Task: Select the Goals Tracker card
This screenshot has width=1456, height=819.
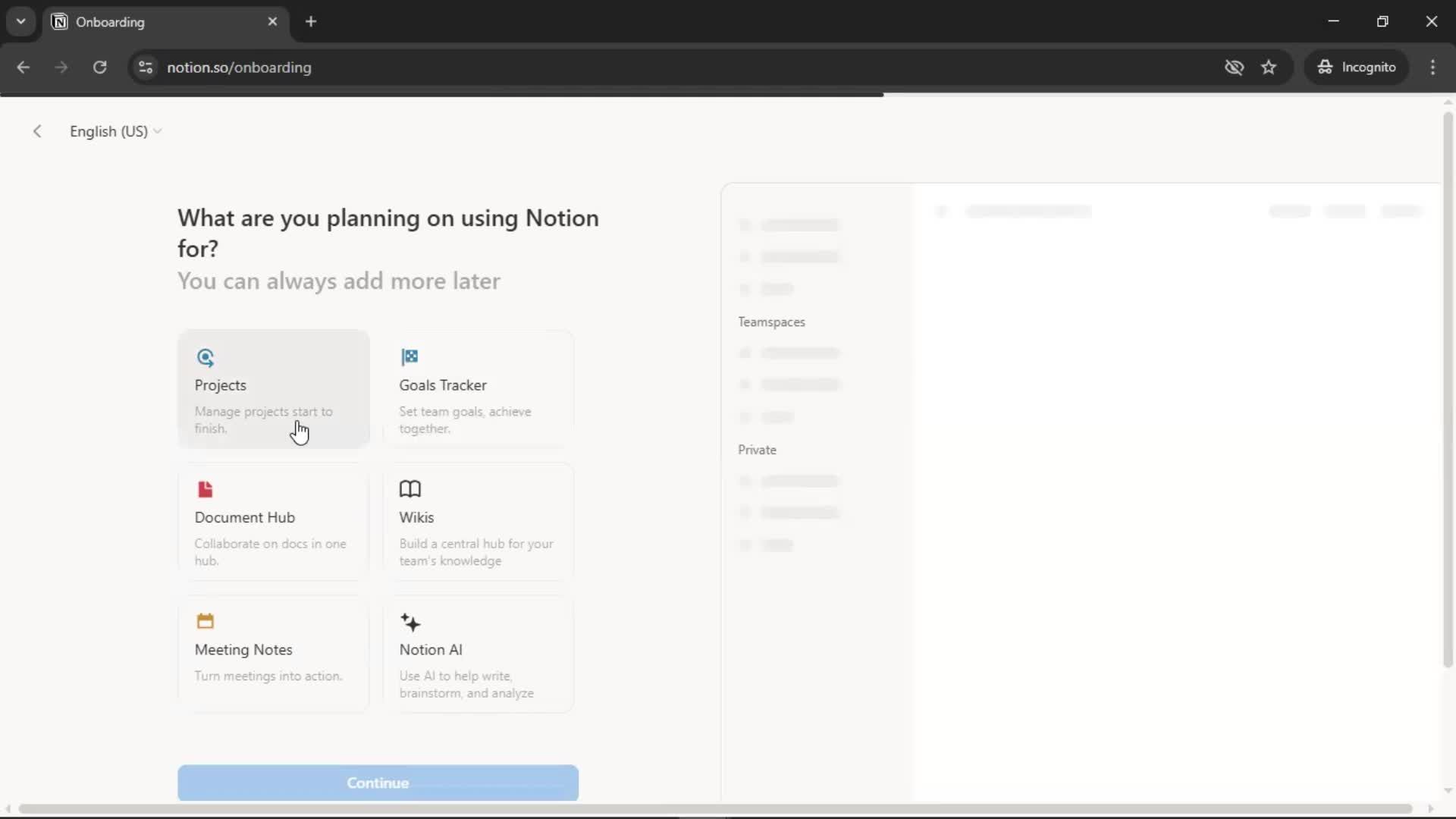Action: pos(479,389)
